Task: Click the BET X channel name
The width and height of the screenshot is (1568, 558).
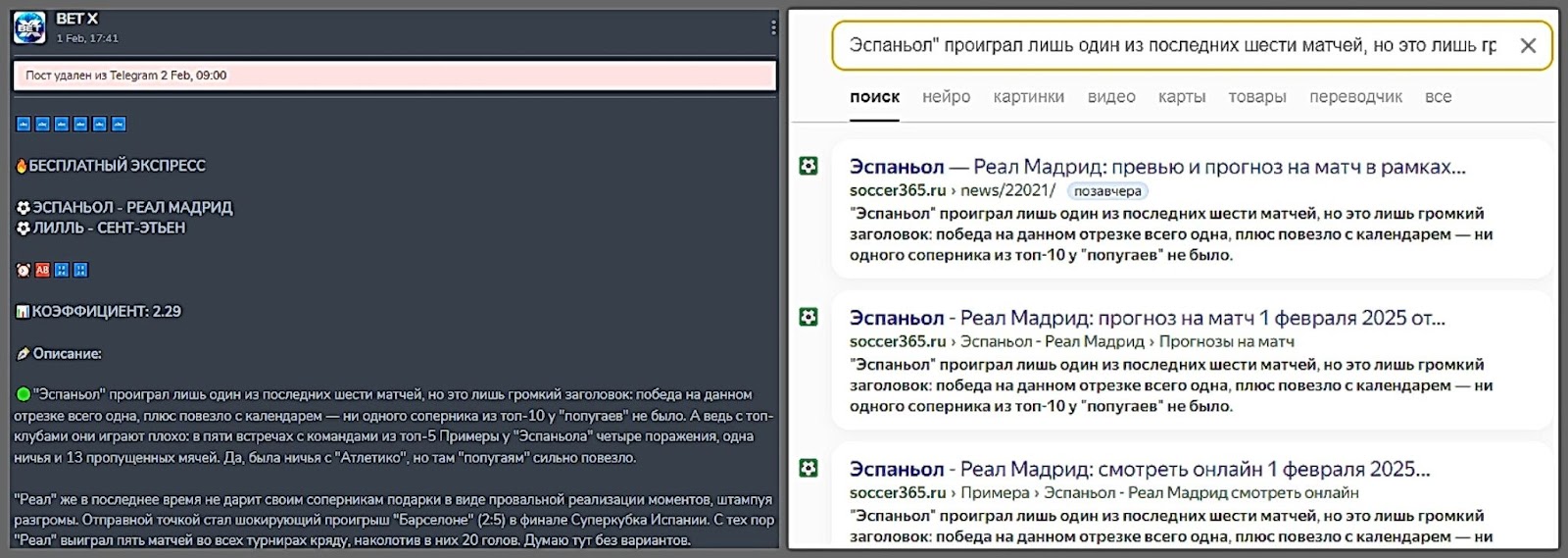Action: click(x=76, y=19)
